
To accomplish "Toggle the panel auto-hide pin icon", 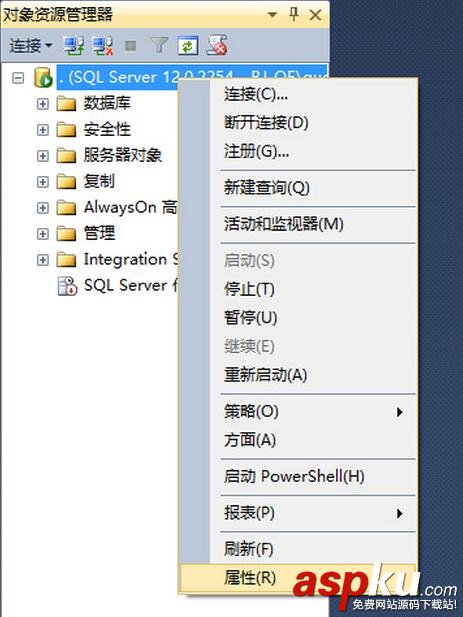I will point(294,15).
